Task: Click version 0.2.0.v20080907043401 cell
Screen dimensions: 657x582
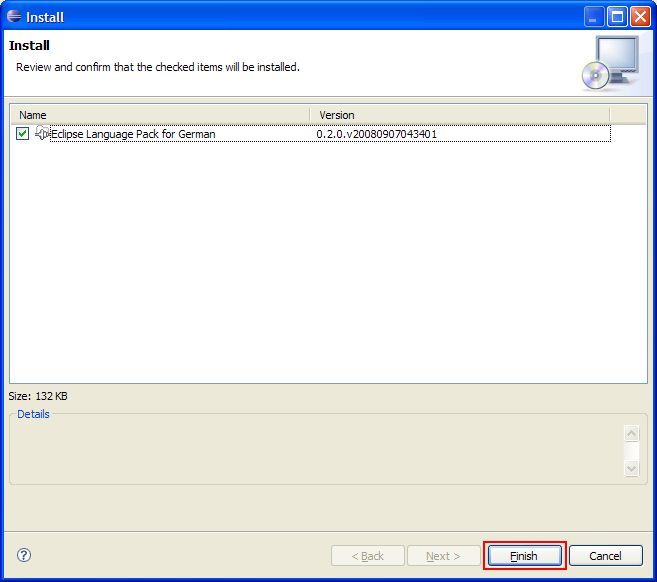Action: [x=376, y=134]
